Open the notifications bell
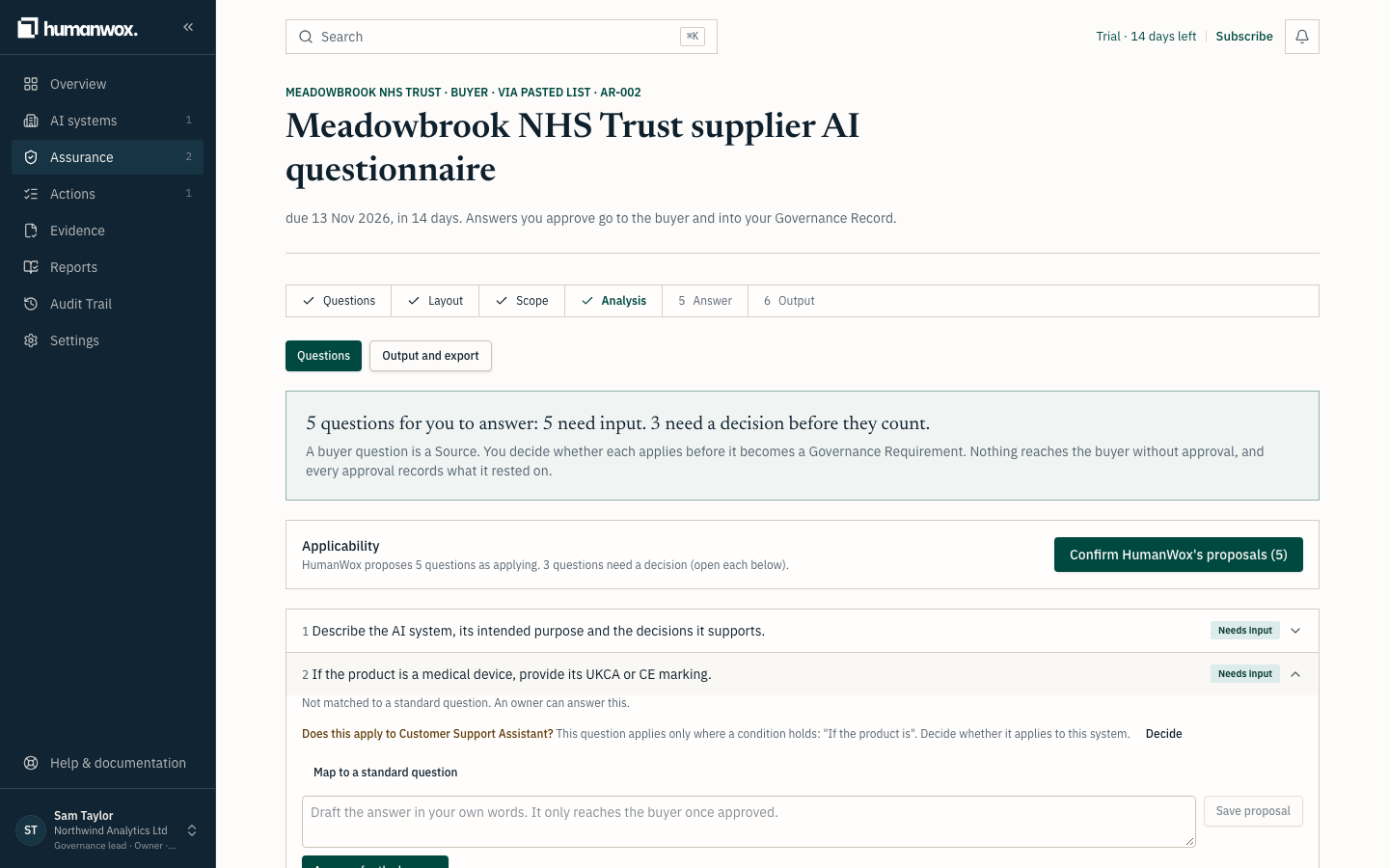 click(1301, 37)
